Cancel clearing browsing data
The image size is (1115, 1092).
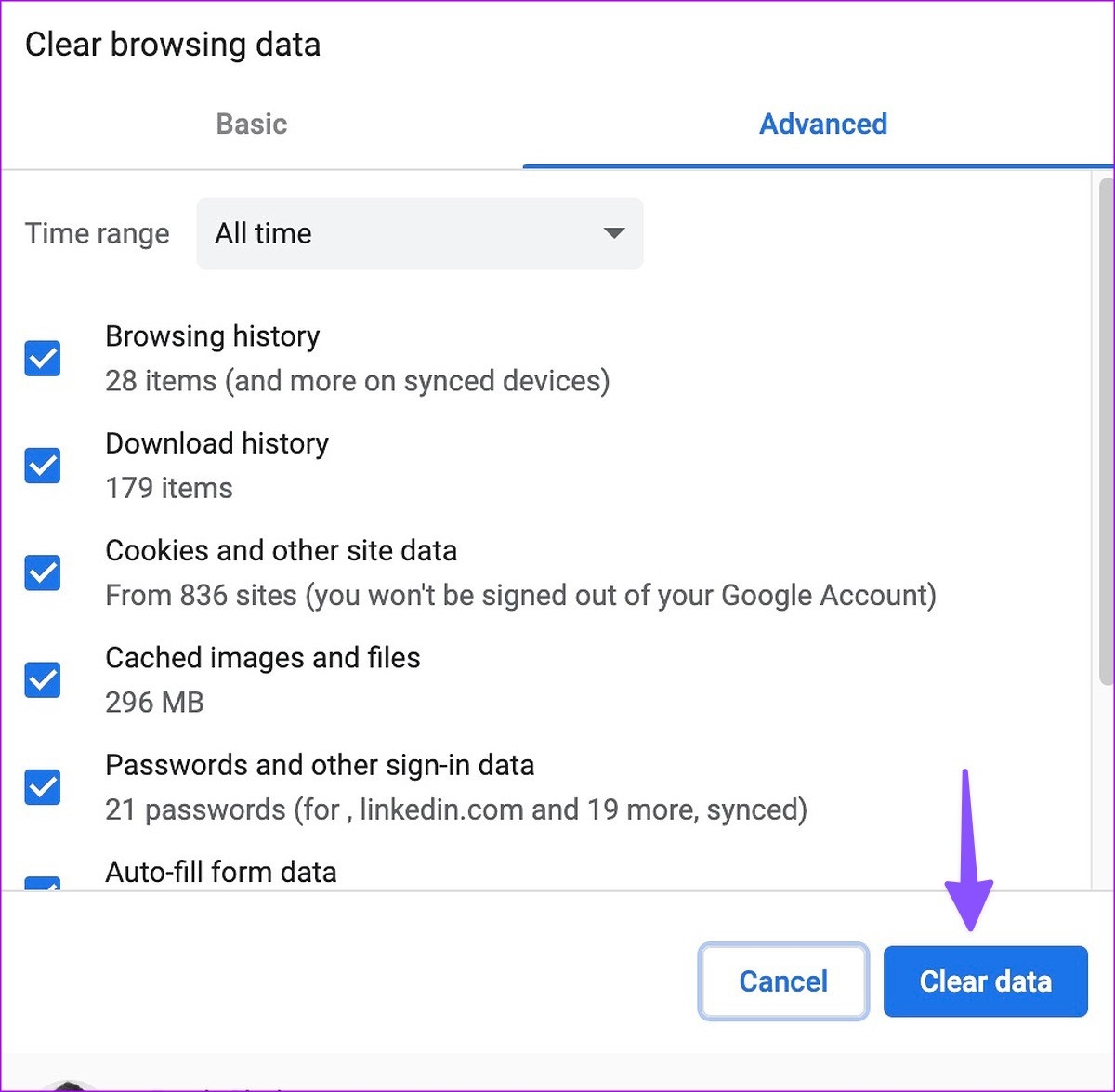point(783,980)
